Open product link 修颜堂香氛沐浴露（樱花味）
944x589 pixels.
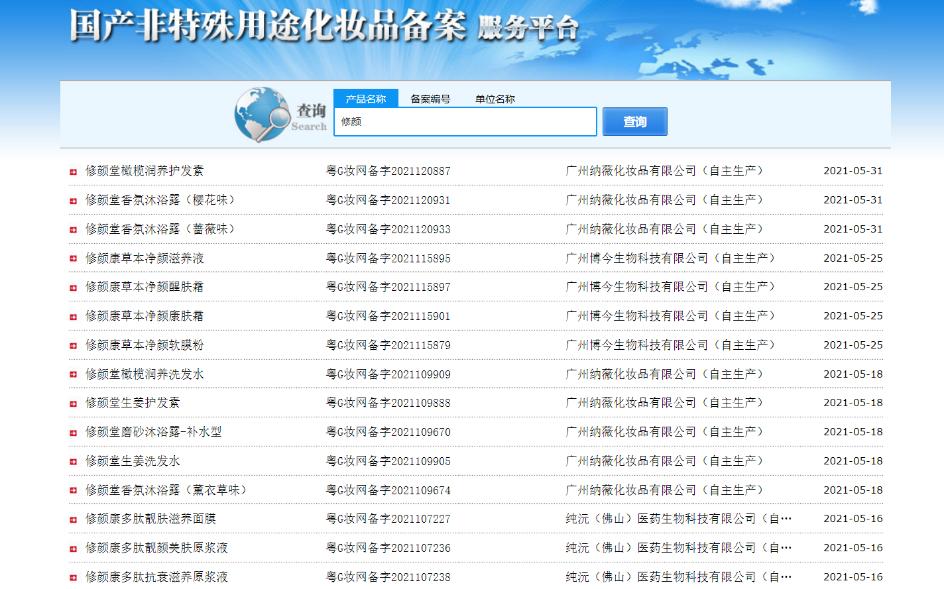pos(160,200)
